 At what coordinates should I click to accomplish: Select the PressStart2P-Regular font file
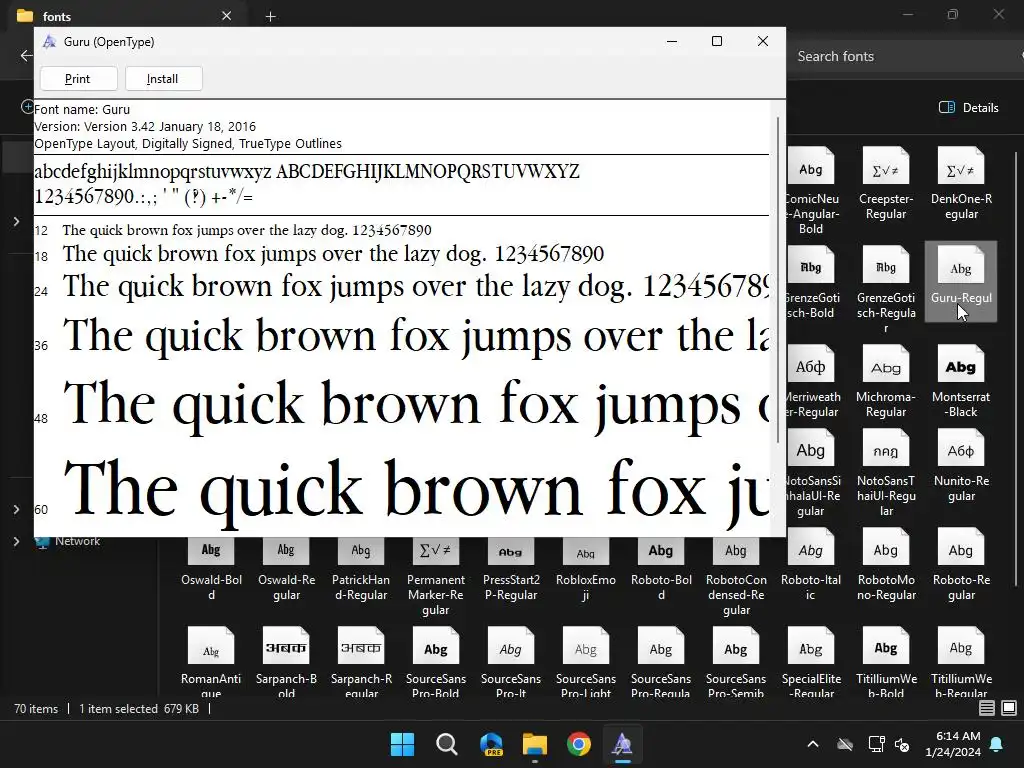click(511, 569)
